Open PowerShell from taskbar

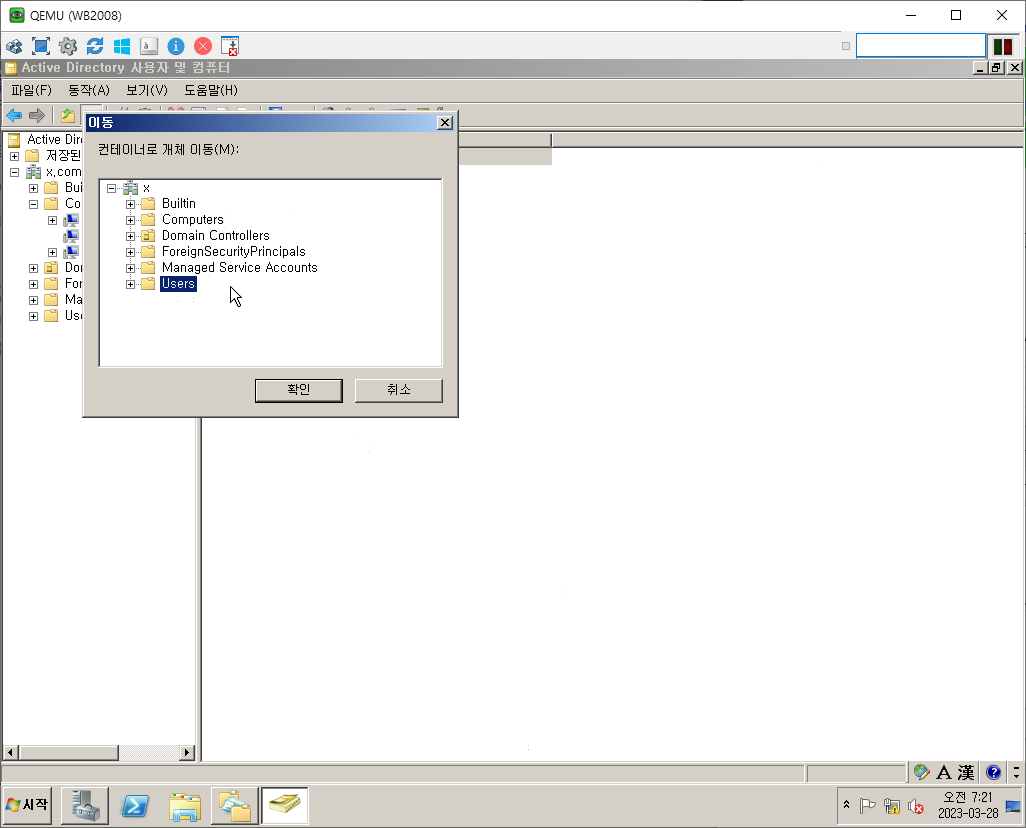click(135, 806)
